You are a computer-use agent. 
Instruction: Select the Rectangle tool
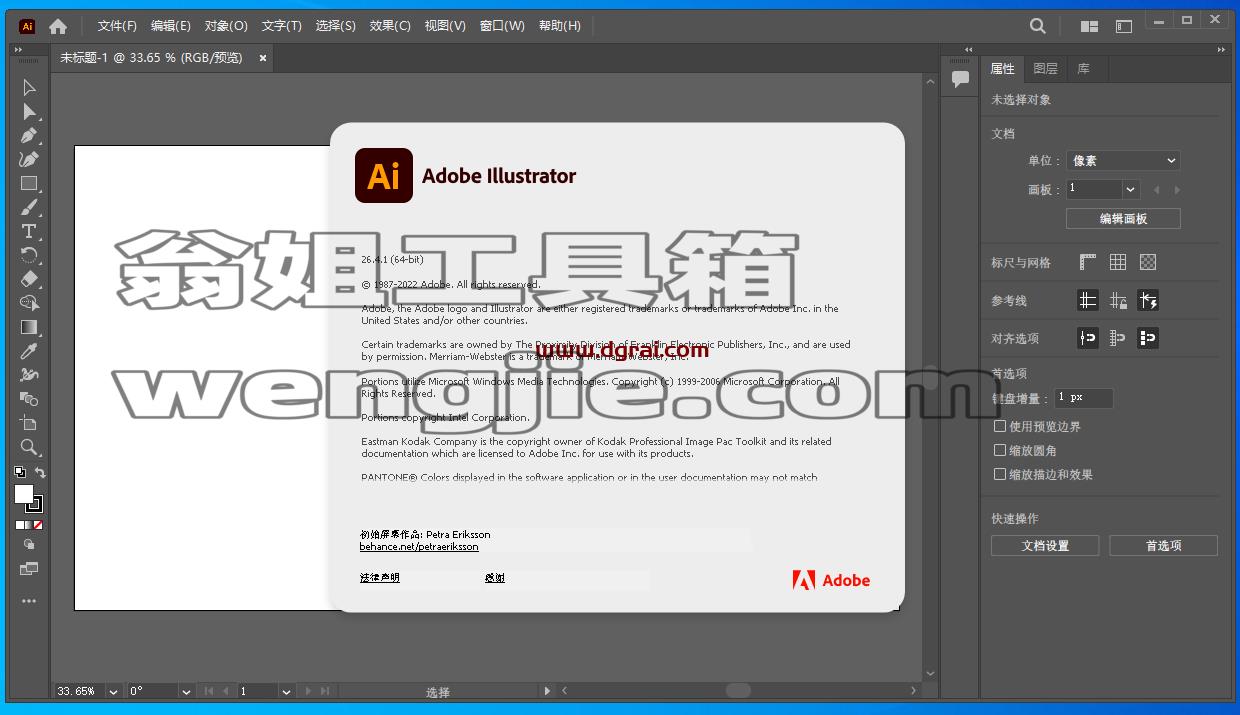[29, 184]
